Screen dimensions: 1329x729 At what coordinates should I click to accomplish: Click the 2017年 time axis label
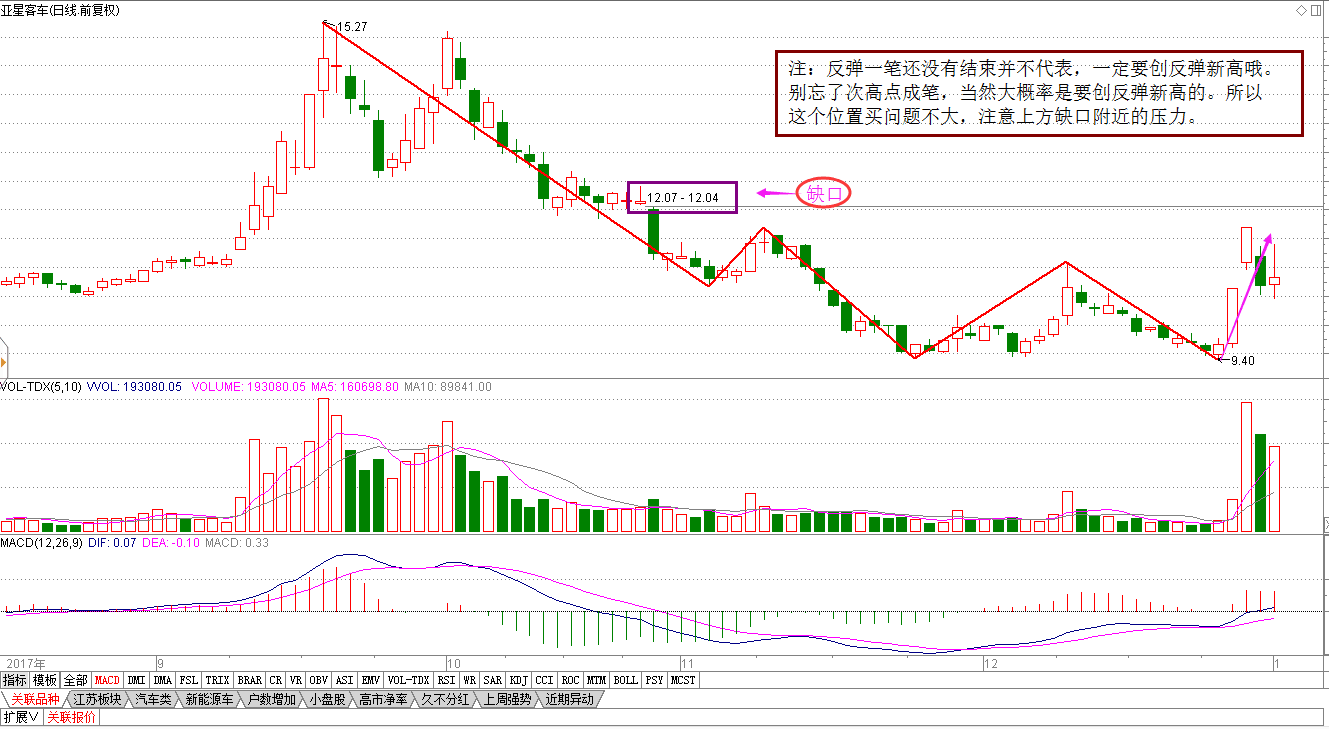tap(24, 663)
